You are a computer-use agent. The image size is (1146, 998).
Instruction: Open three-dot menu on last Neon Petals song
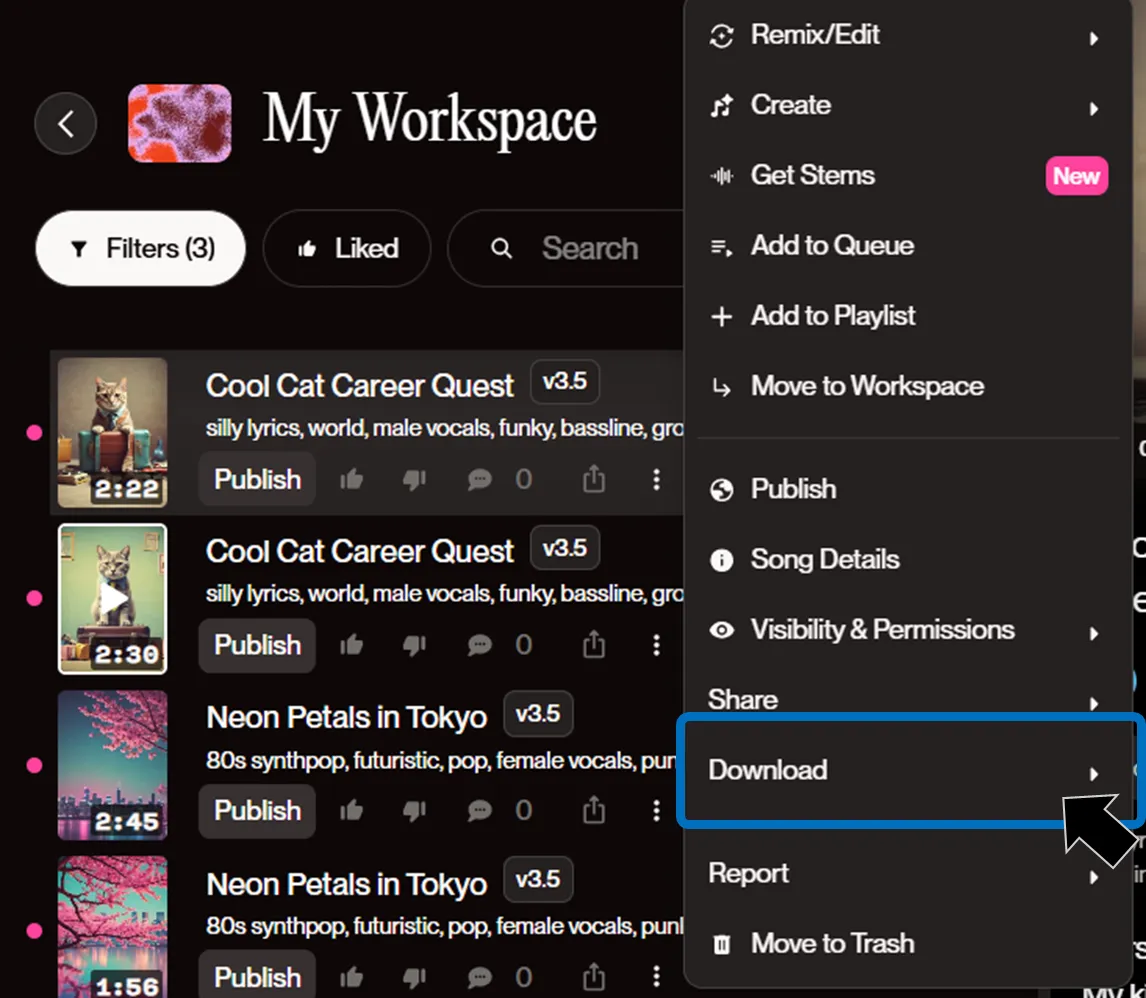656,977
